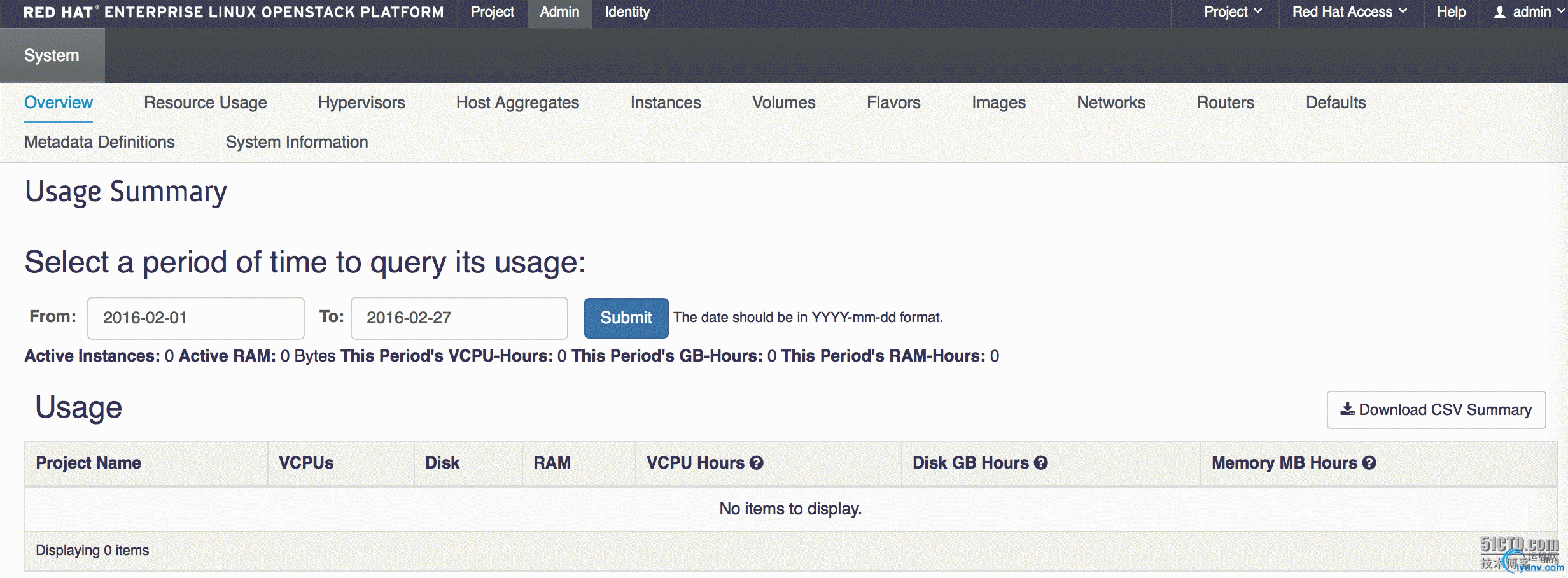The width and height of the screenshot is (1568, 578).
Task: Open the Identity top tab
Action: tap(627, 12)
